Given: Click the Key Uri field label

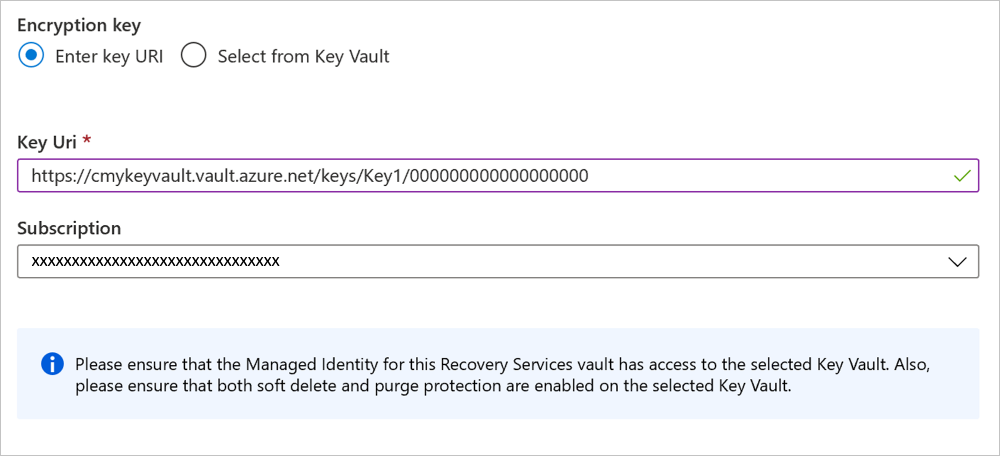Looking at the screenshot, I should point(47,142).
